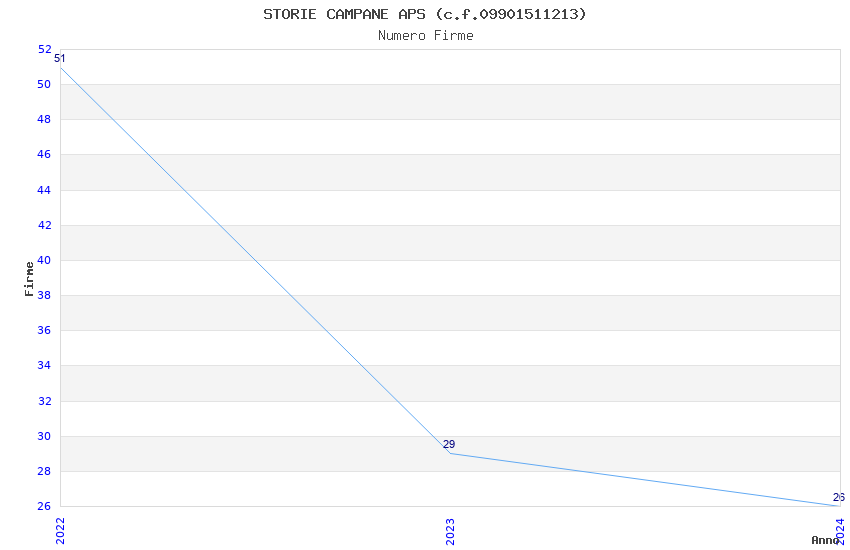The image size is (850, 550).
Task: Click the 2023 x-axis label
Action: pos(450,531)
